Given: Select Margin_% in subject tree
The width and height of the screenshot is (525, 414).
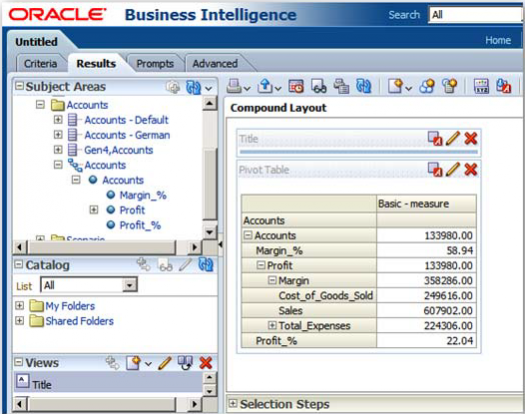Looking at the screenshot, I should (143, 195).
